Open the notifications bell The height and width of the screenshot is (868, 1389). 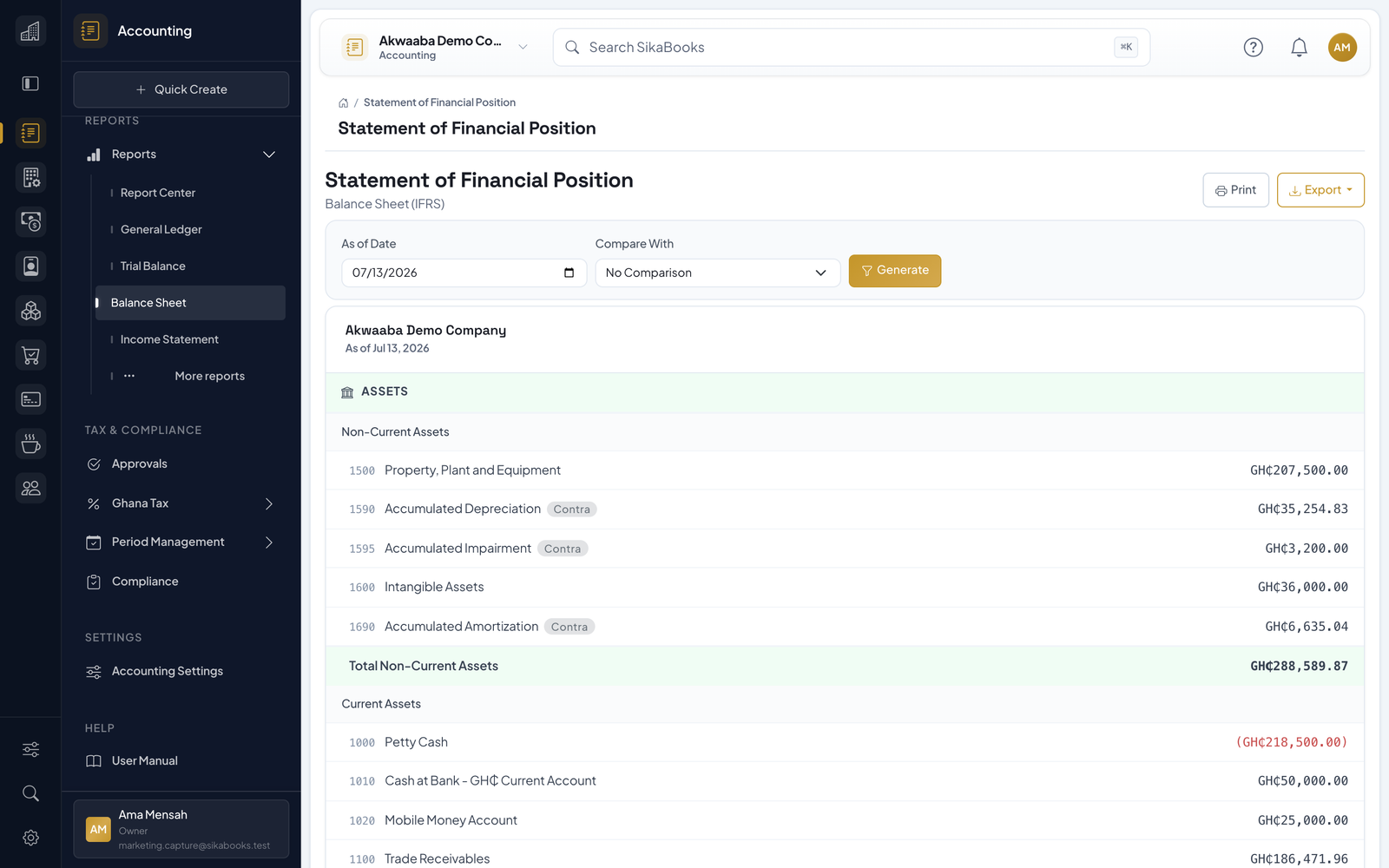(1299, 47)
